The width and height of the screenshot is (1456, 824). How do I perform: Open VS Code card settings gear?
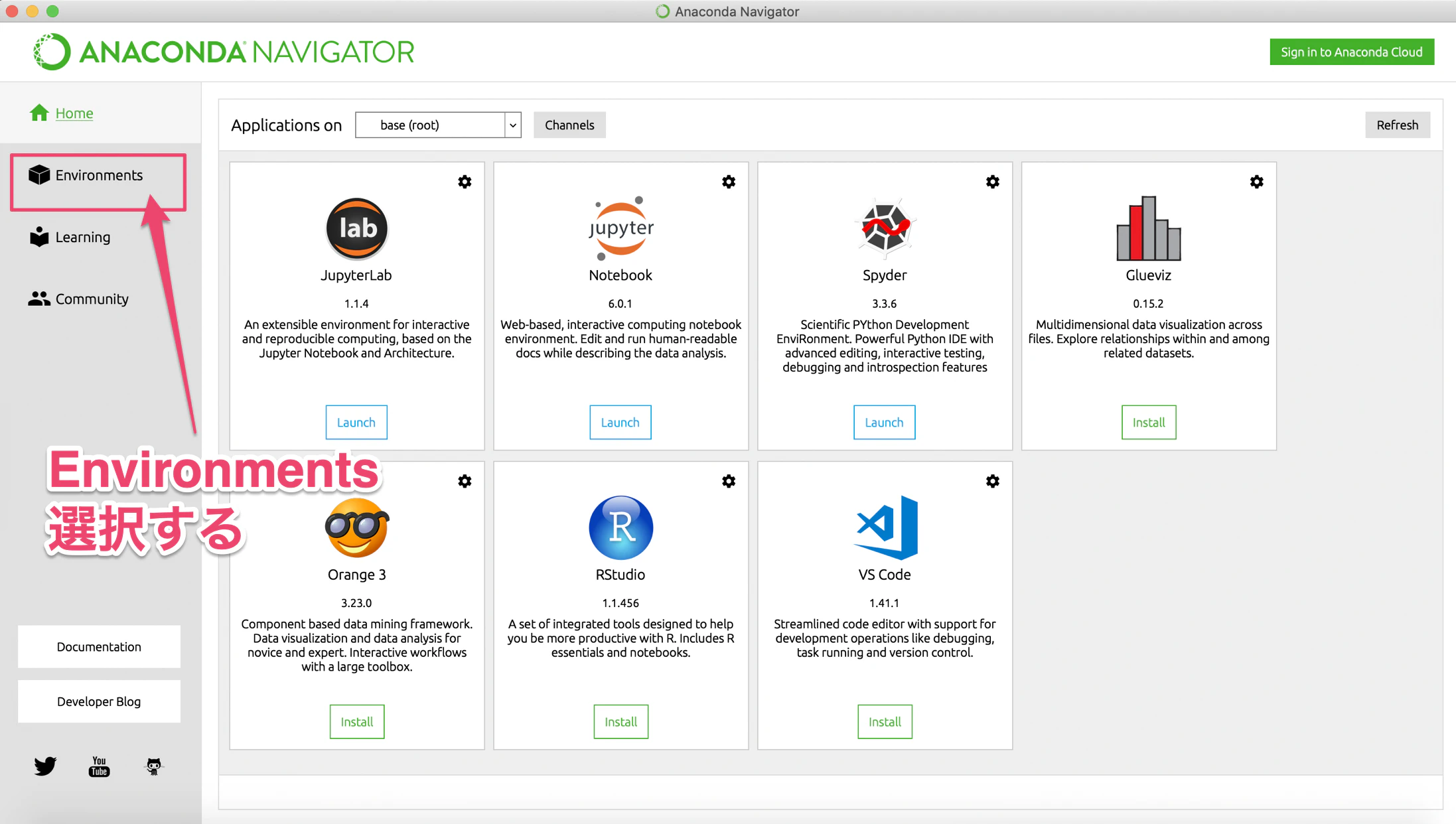pos(993,481)
